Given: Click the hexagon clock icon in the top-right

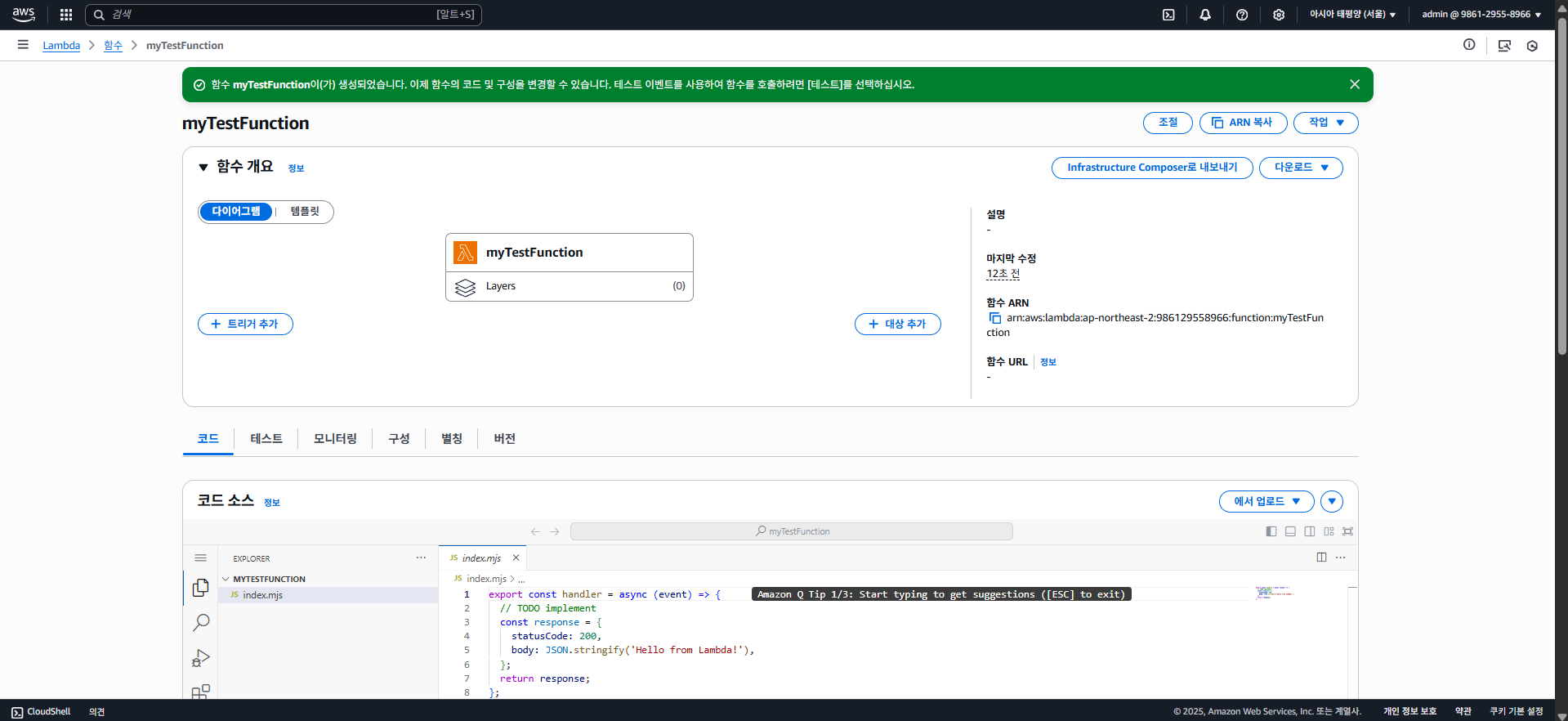Looking at the screenshot, I should click(1533, 46).
